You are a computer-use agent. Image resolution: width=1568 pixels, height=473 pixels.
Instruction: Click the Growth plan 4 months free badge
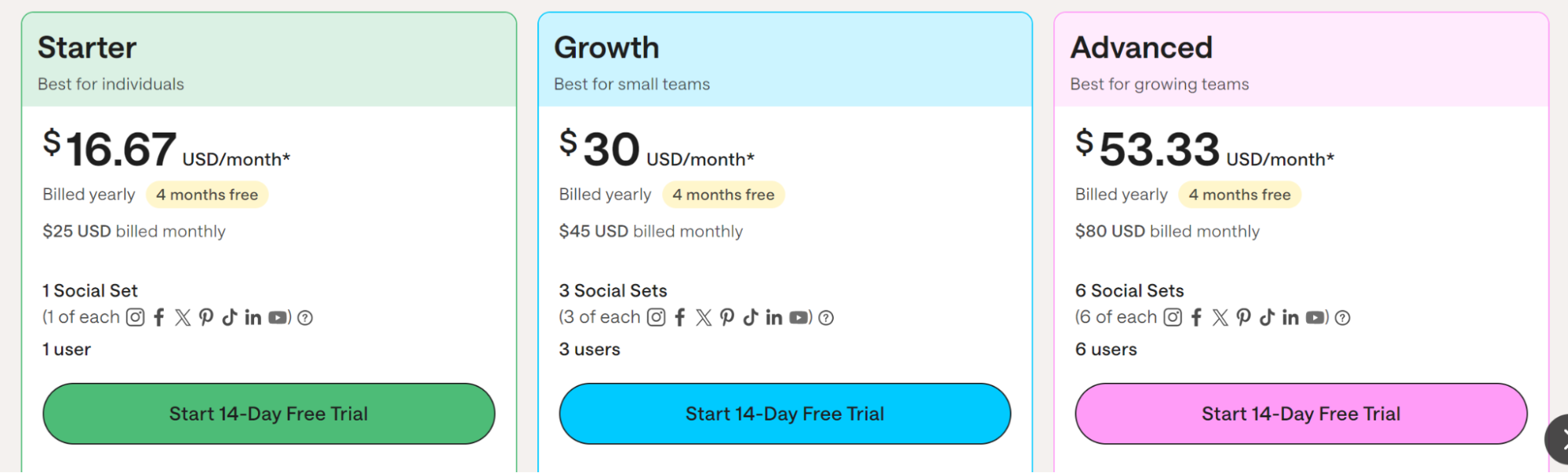723,195
